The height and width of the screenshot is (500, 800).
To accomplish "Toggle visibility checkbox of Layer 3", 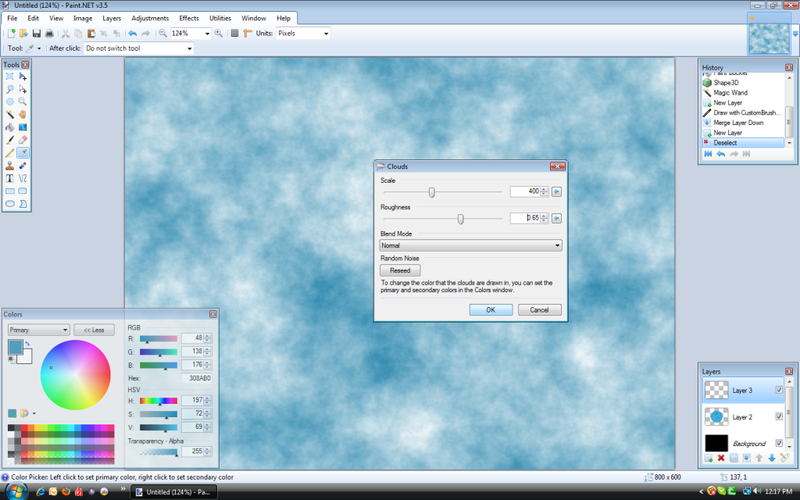I will pos(779,390).
